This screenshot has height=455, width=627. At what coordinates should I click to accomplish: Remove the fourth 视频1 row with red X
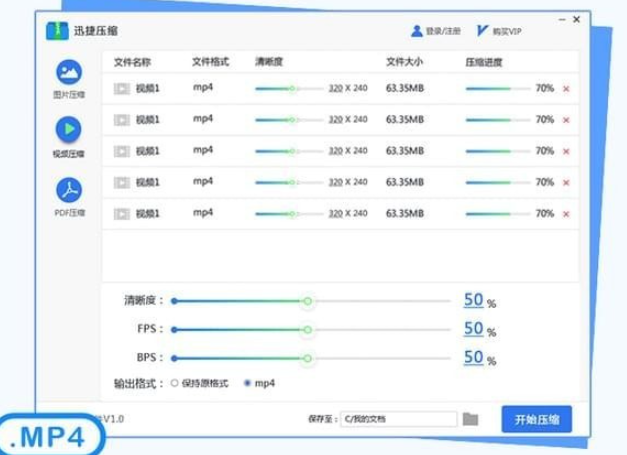point(566,183)
